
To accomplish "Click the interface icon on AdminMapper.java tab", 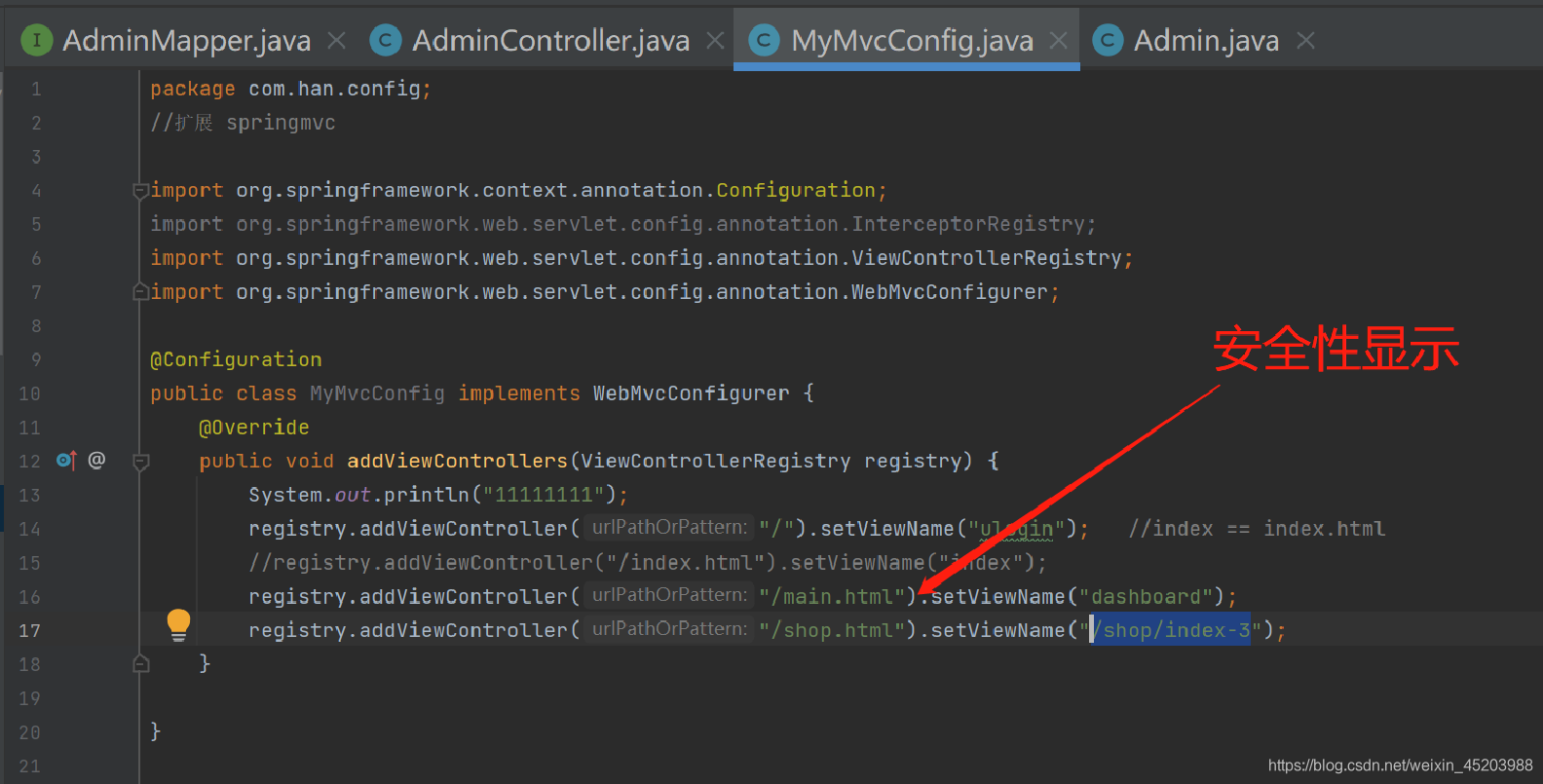I will pos(37,40).
